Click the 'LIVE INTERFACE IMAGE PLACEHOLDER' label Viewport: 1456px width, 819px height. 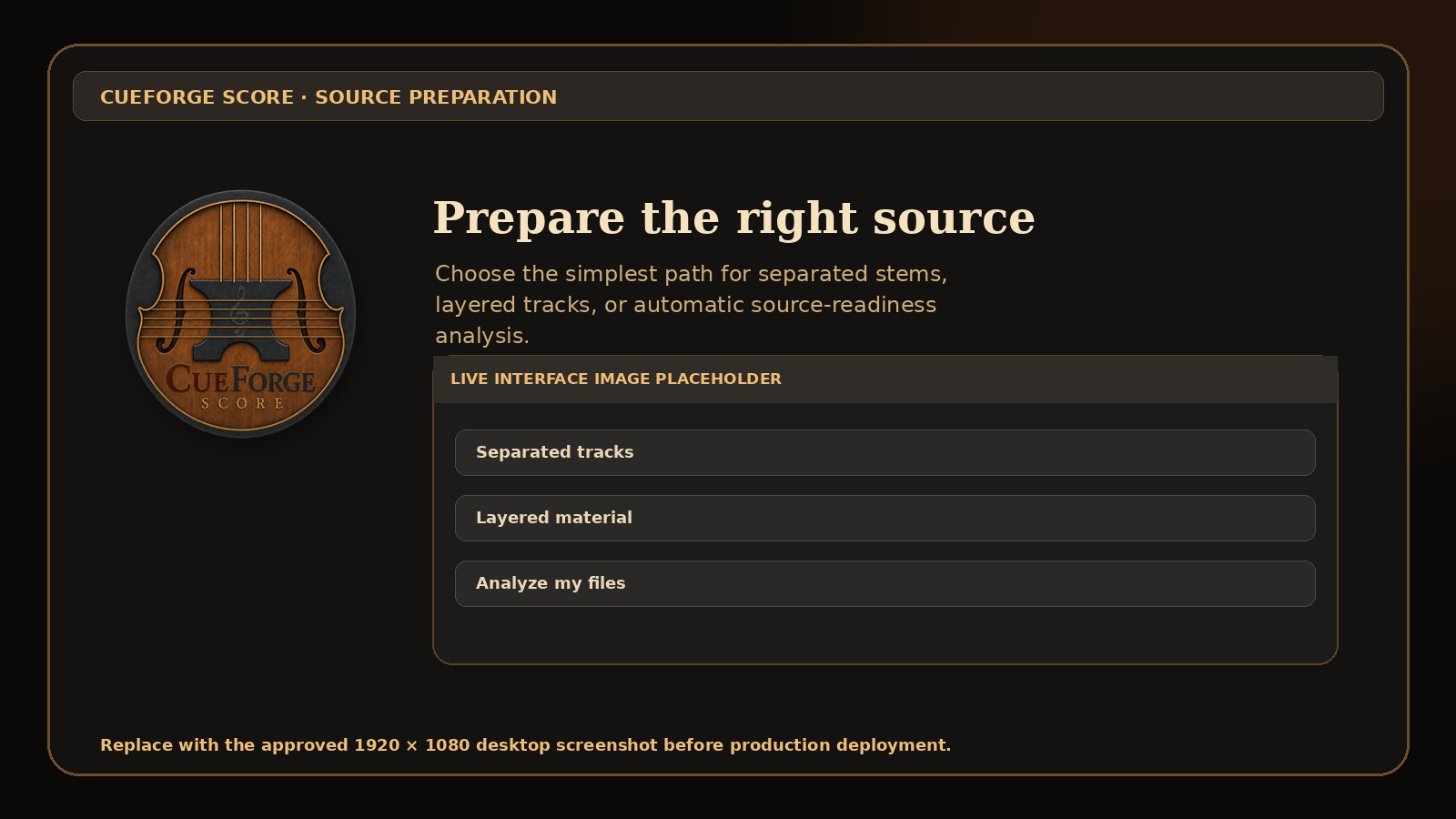[616, 379]
